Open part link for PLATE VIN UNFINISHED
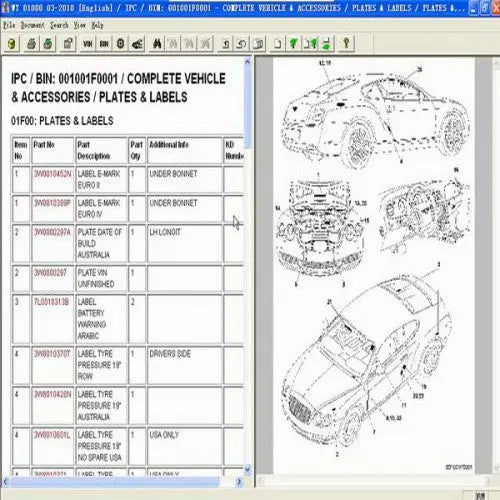The height and width of the screenshot is (500, 500). click(x=50, y=273)
